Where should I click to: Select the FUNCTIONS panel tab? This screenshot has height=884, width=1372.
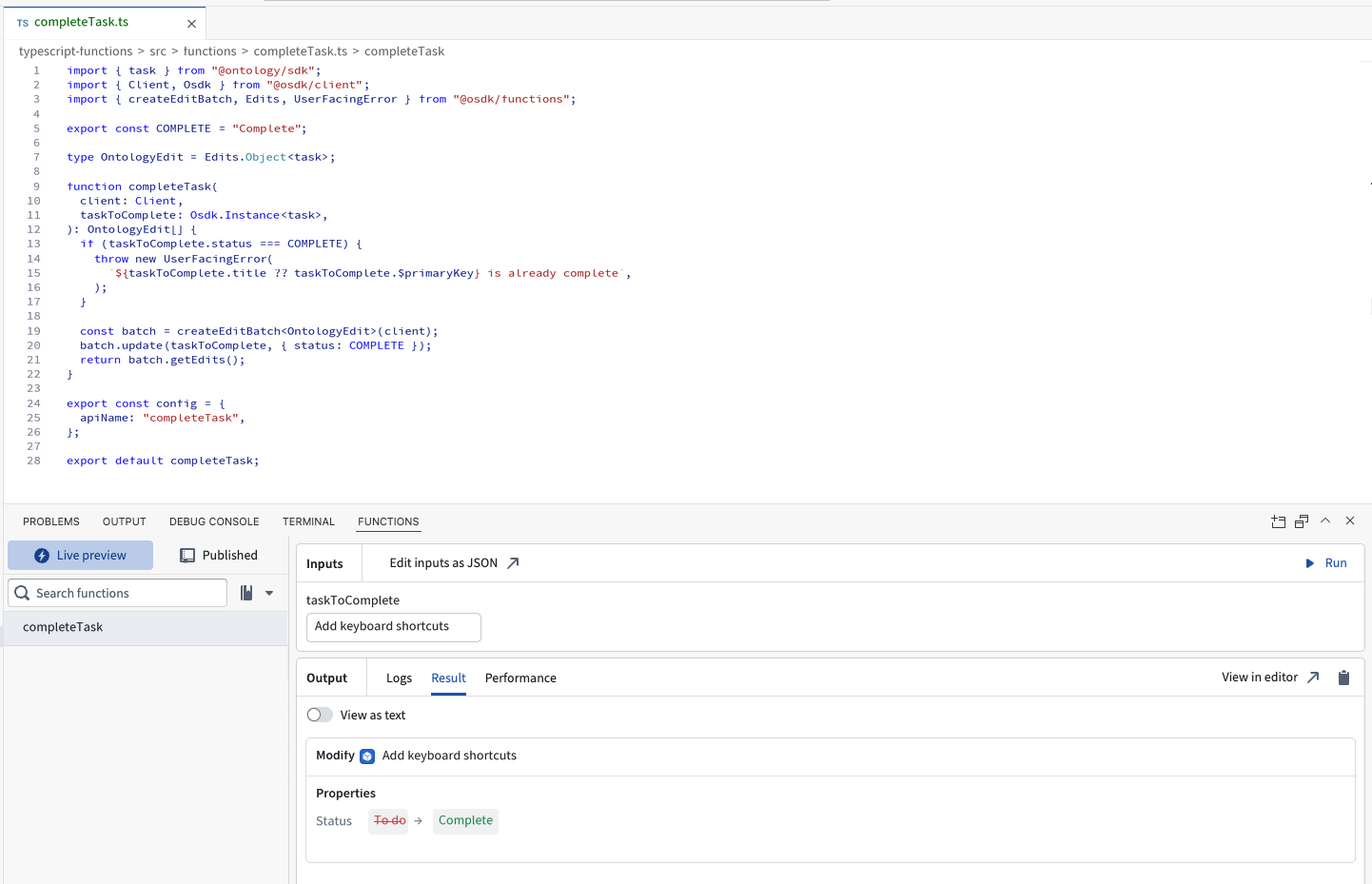(x=388, y=521)
